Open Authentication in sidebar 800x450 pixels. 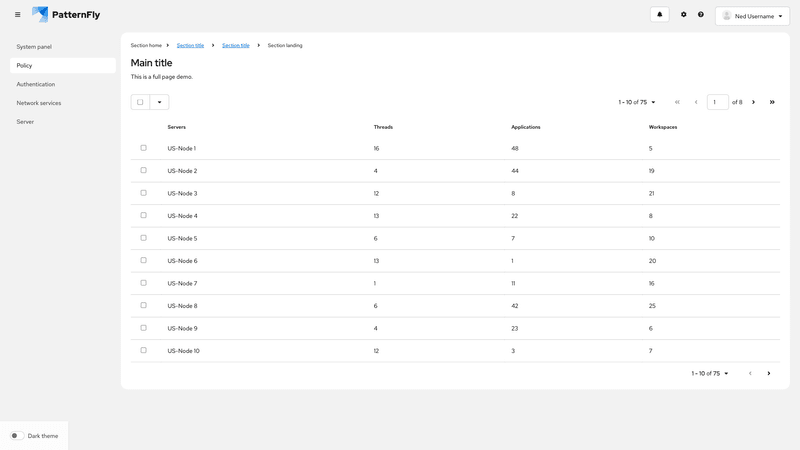tap(63, 84)
